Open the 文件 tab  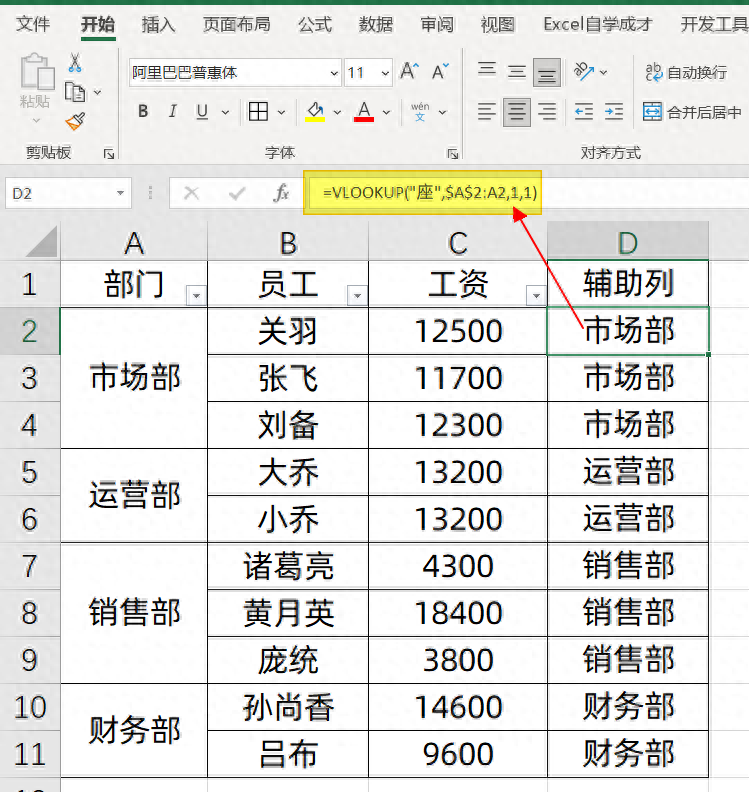coord(33,24)
